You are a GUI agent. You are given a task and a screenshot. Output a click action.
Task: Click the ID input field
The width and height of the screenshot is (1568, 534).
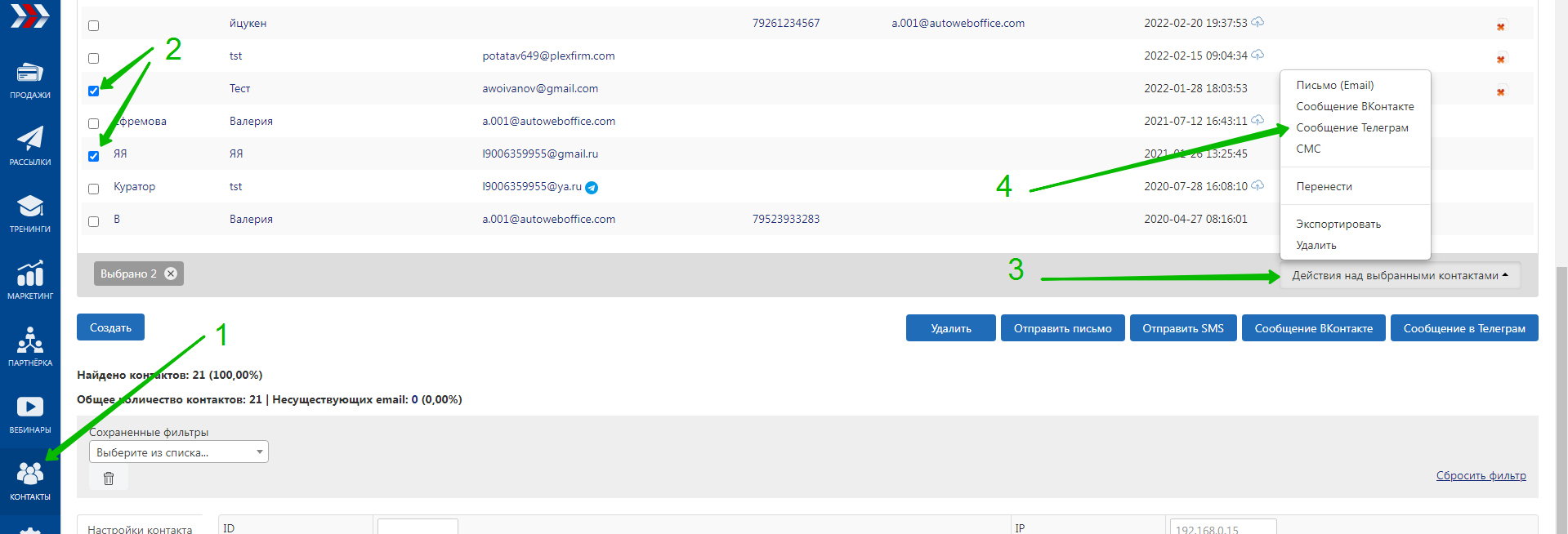[x=418, y=527]
